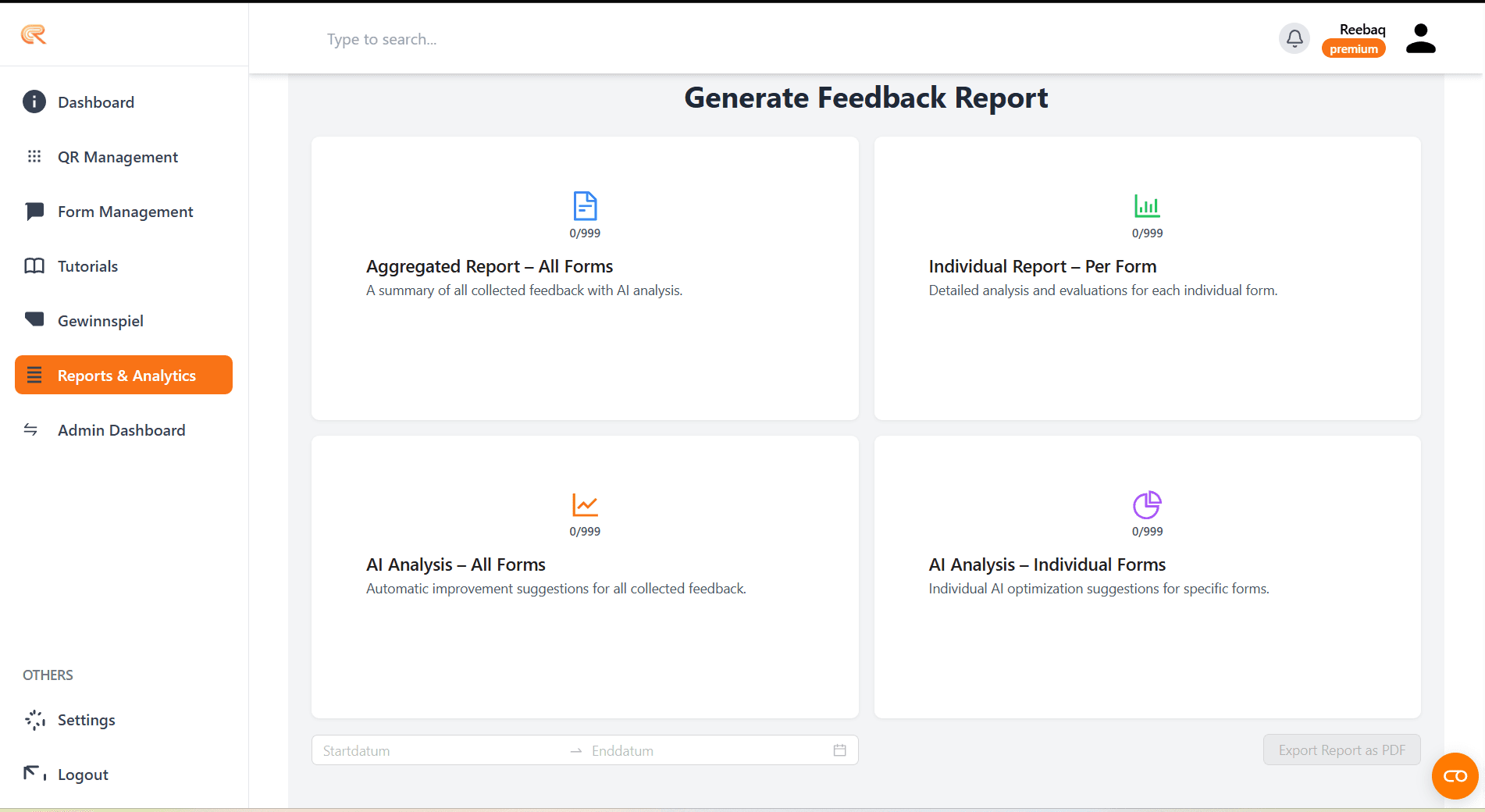Click Logout in the sidebar
The height and width of the screenshot is (812, 1485).
tap(123, 774)
